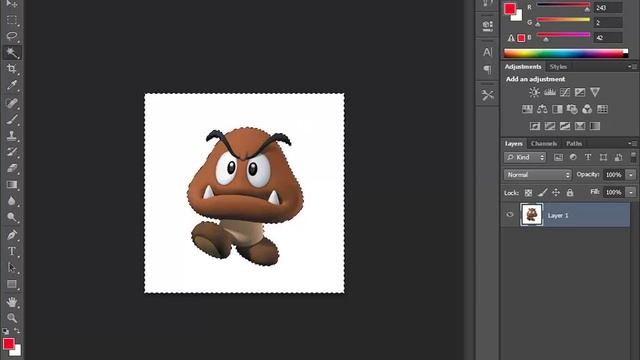Select the Brush tool
Viewport: 640px width, 360px height.
click(x=11, y=119)
